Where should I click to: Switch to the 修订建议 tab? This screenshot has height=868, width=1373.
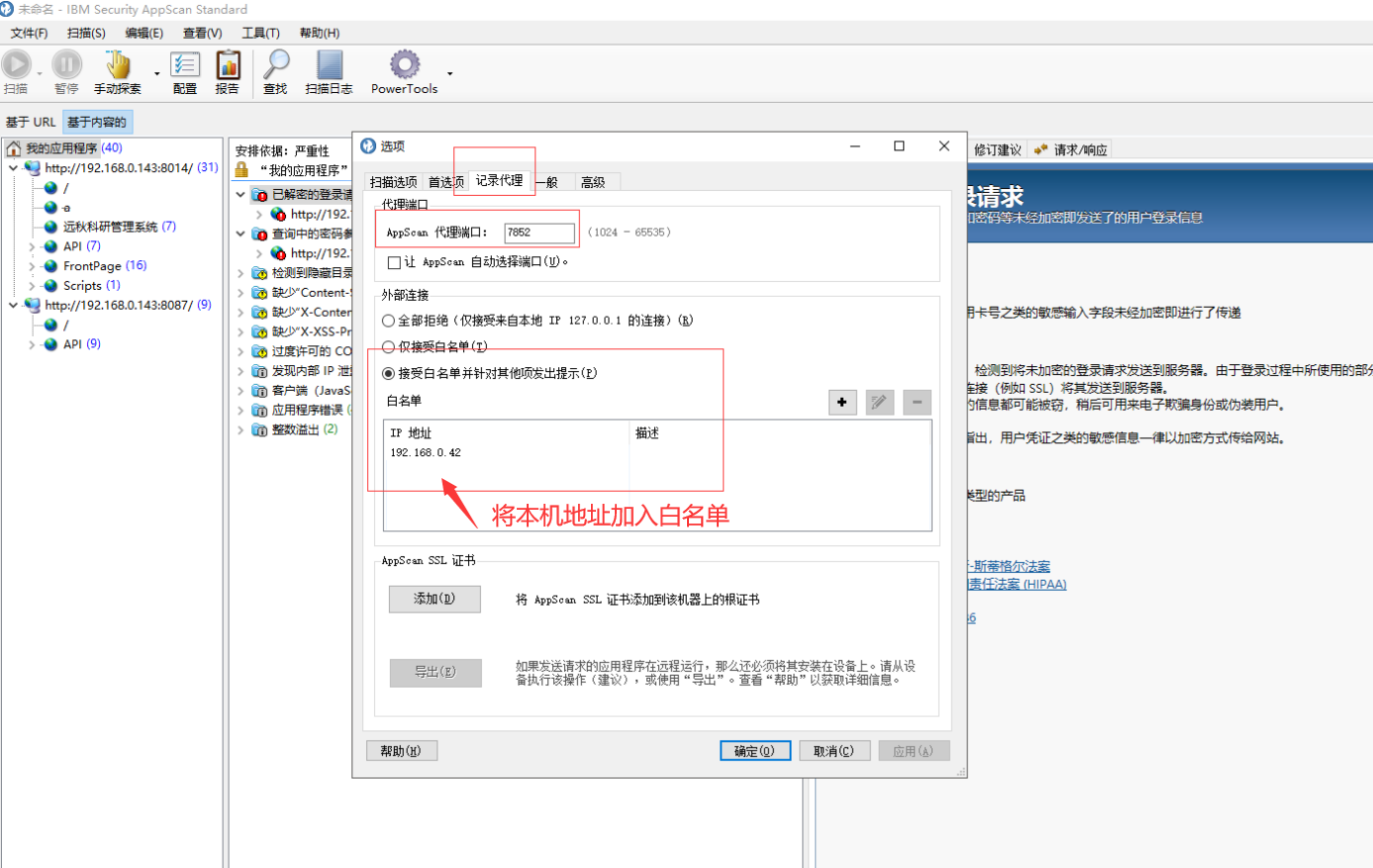click(997, 149)
